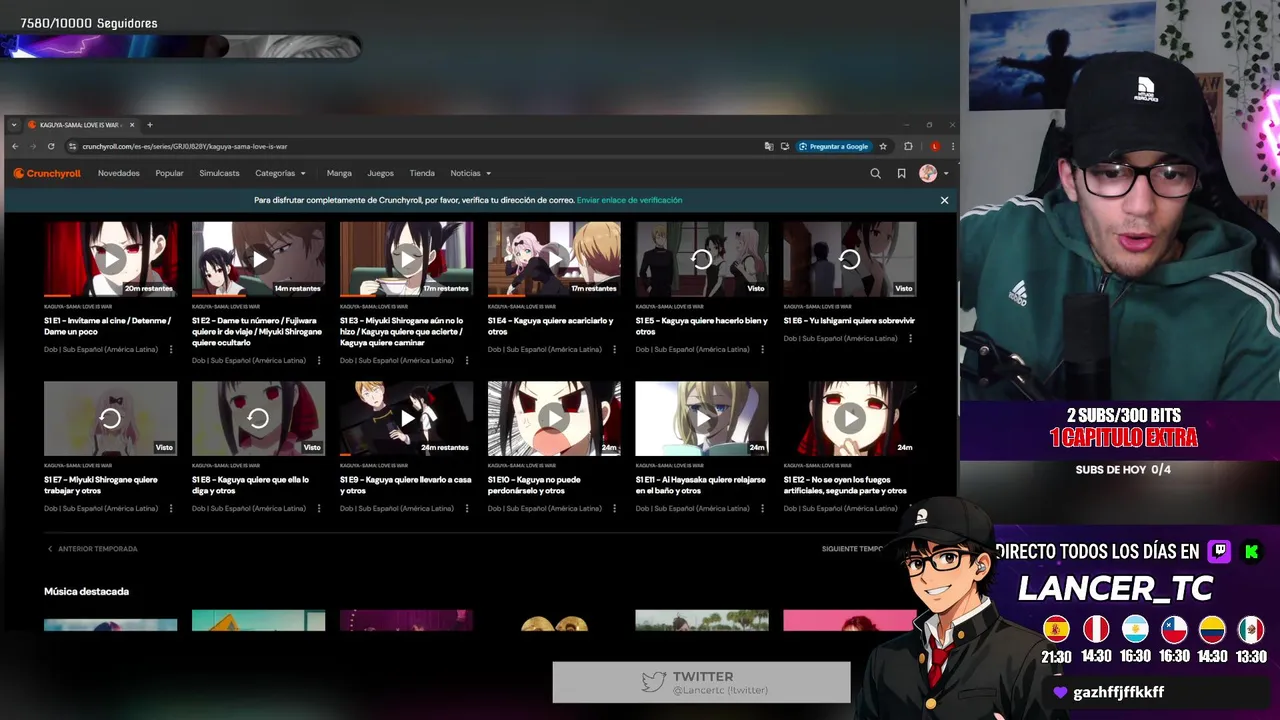Expand the Noticias dropdown
The width and height of the screenshot is (1280, 720).
coord(471,173)
